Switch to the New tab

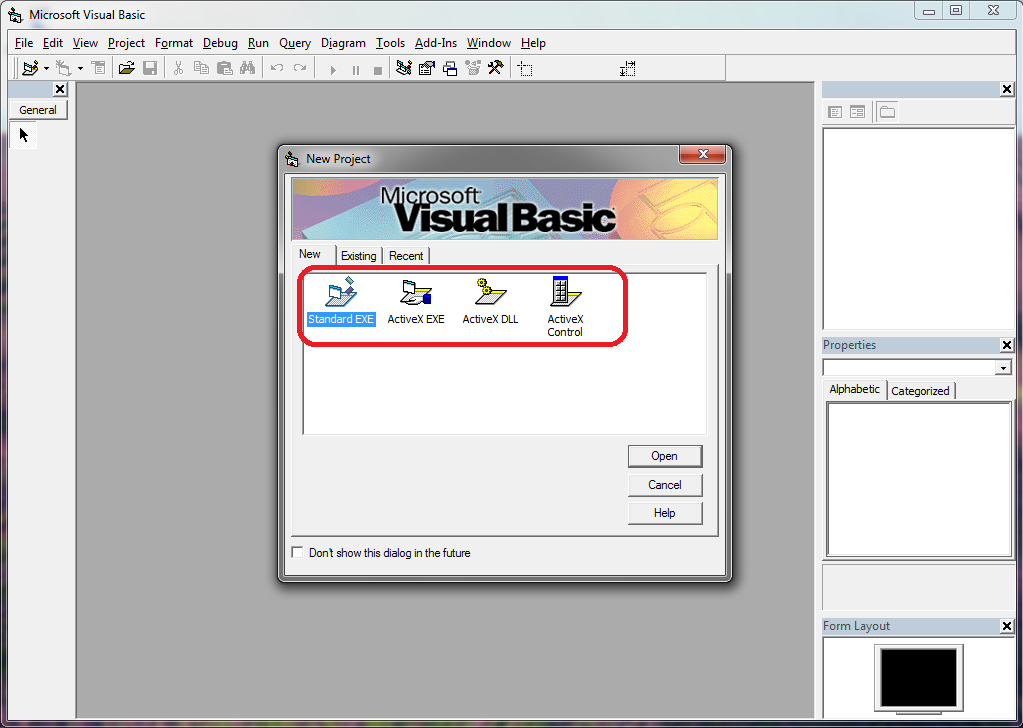[310, 254]
